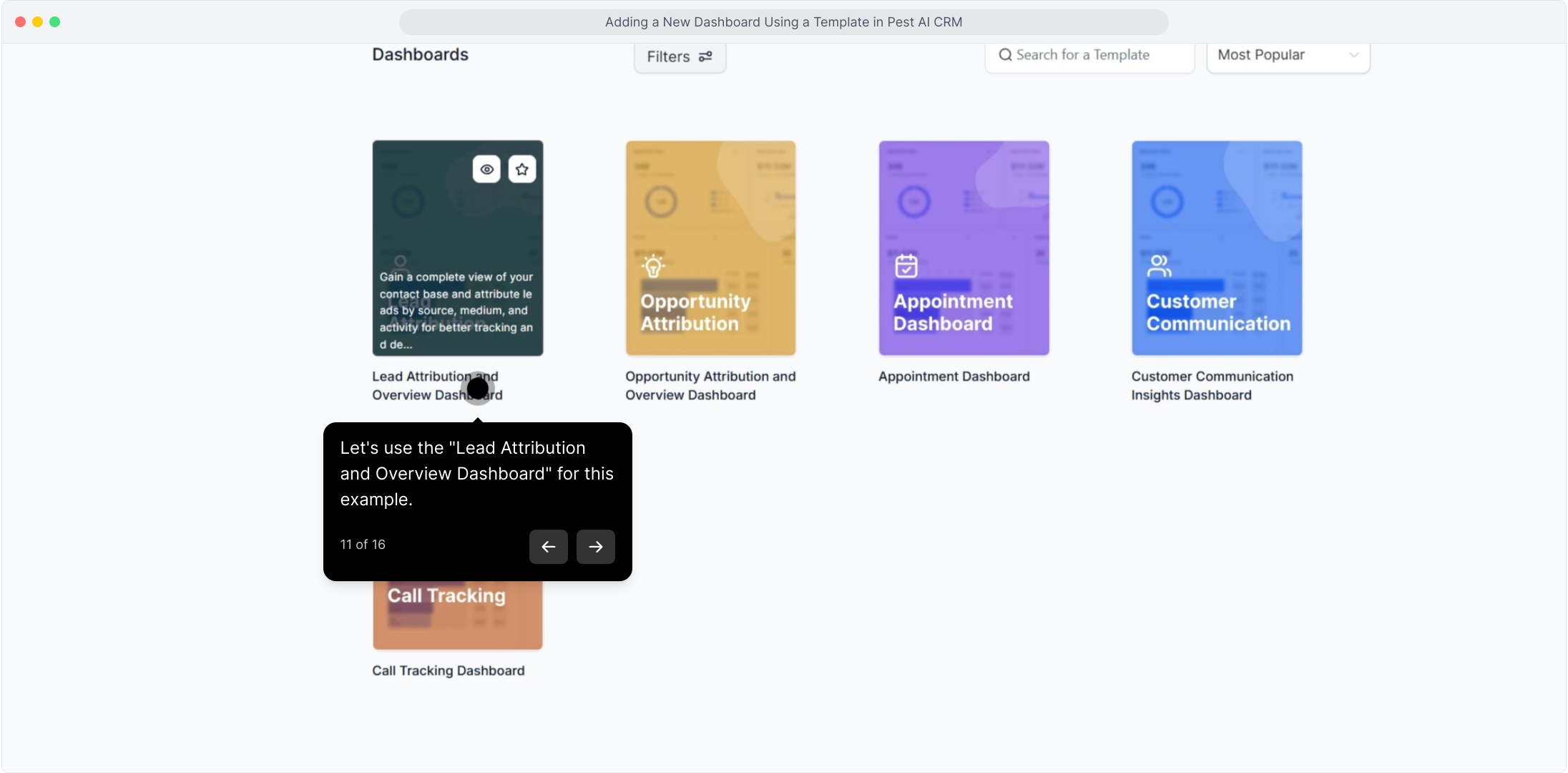The height and width of the screenshot is (773, 1568).
Task: Click the Dashboards heading
Action: [421, 54]
